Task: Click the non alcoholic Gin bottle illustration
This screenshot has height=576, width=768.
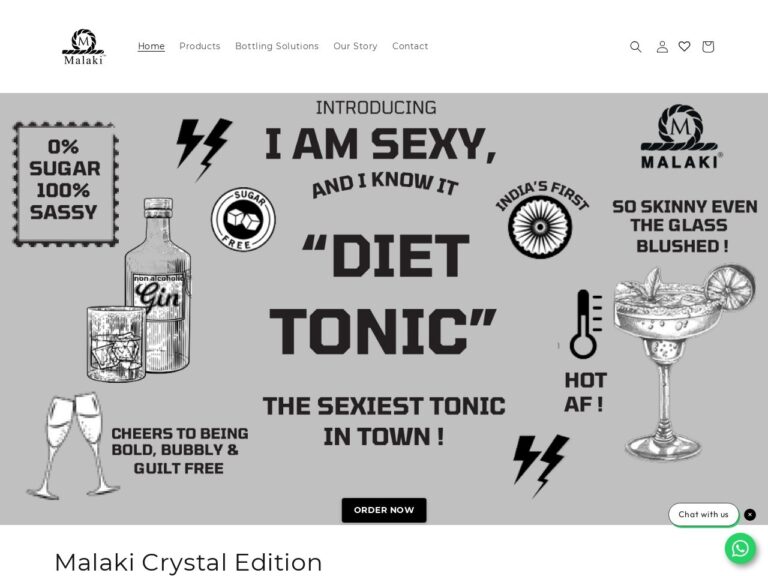Action: tap(158, 285)
